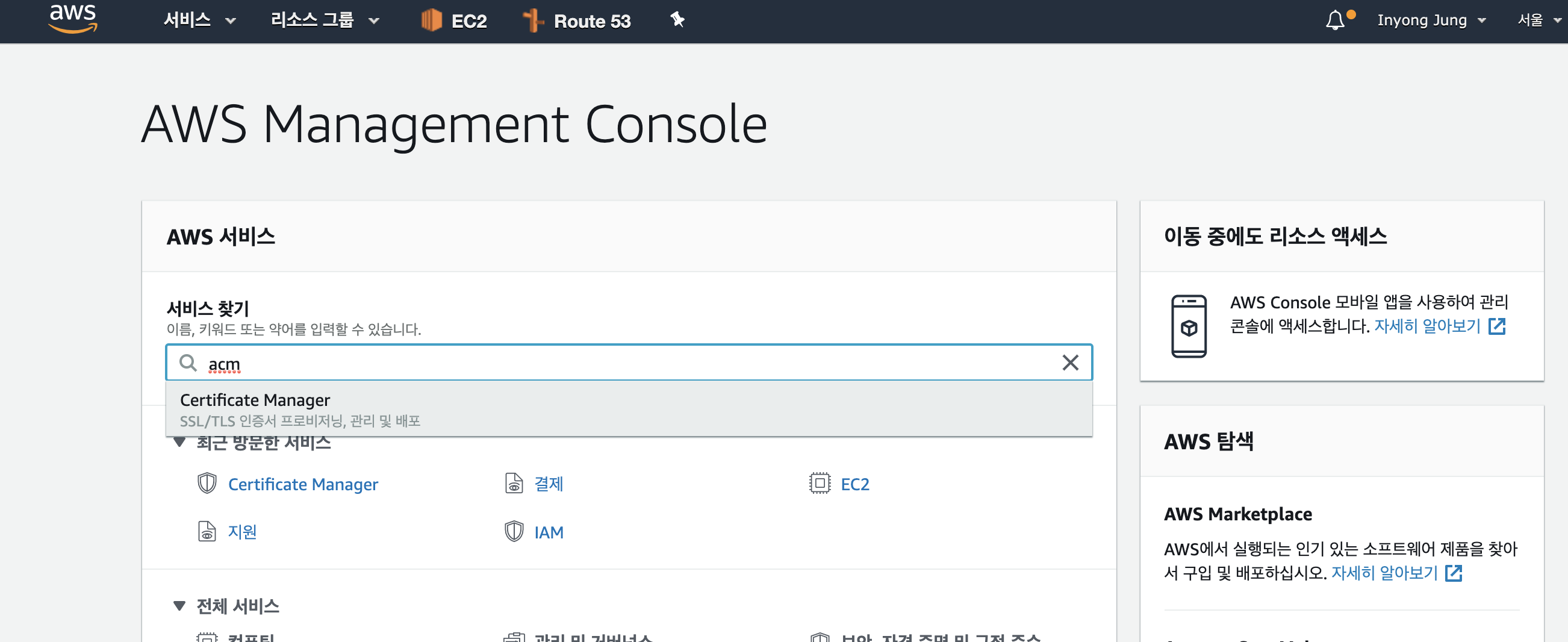1568x642 pixels.
Task: Click the document icon beside 결제
Action: [514, 484]
